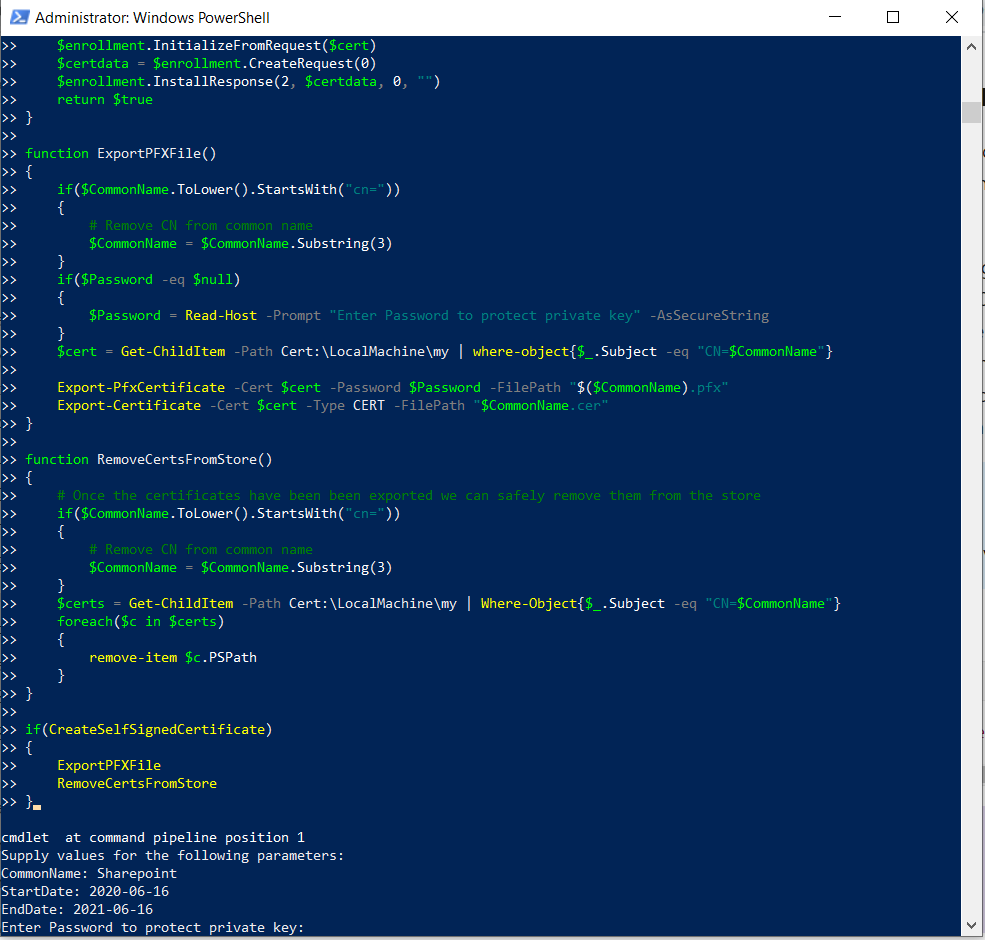This screenshot has height=940, width=985.
Task: Click the scrollbar up arrow
Action: 971,46
